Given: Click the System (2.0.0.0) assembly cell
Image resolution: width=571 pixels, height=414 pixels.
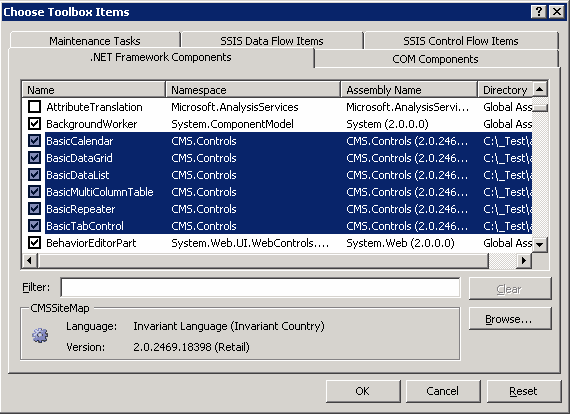Looking at the screenshot, I should (387, 124).
